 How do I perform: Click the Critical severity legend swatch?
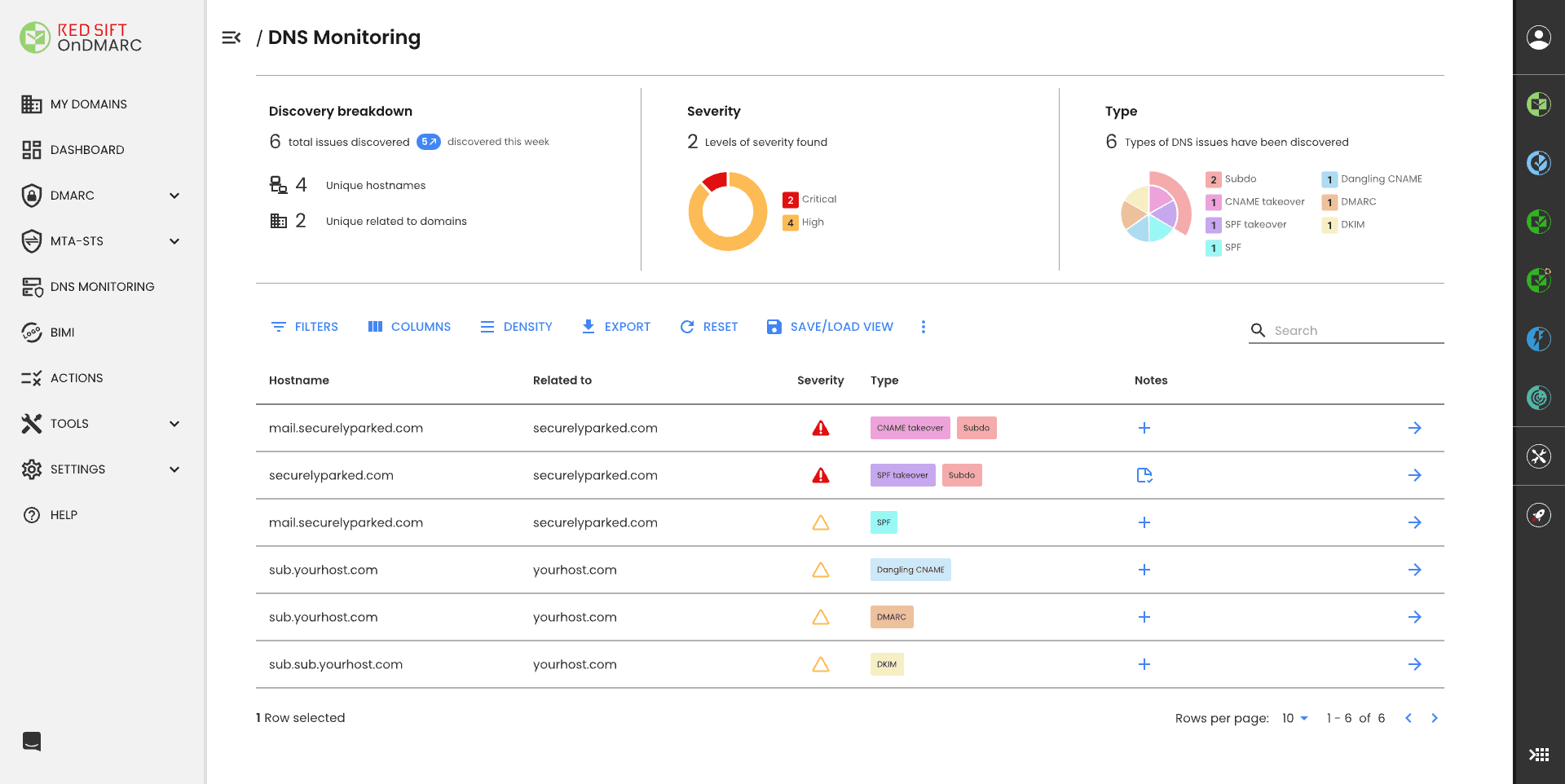click(x=790, y=200)
